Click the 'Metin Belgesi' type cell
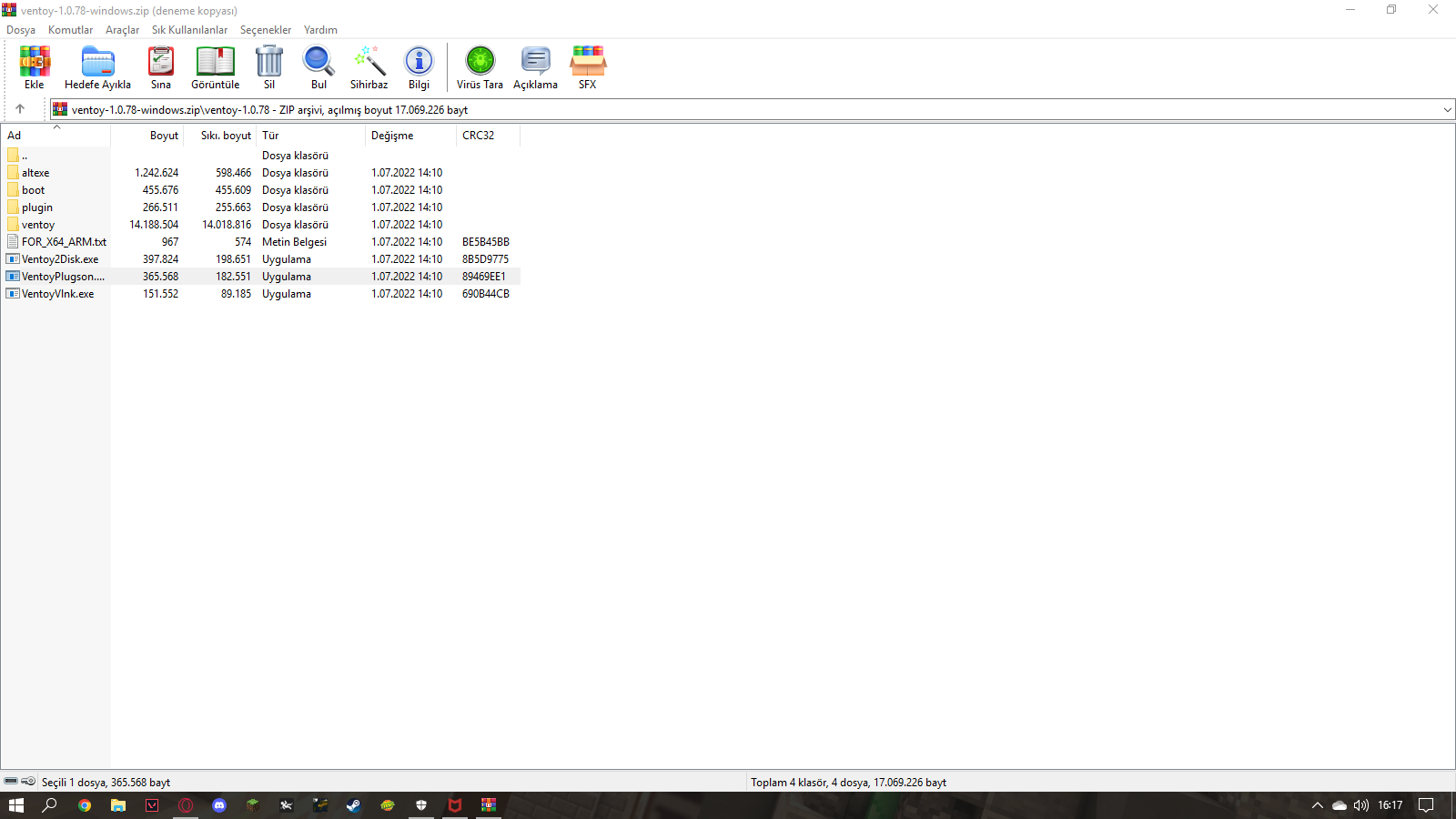The width and height of the screenshot is (1456, 819). tap(294, 242)
